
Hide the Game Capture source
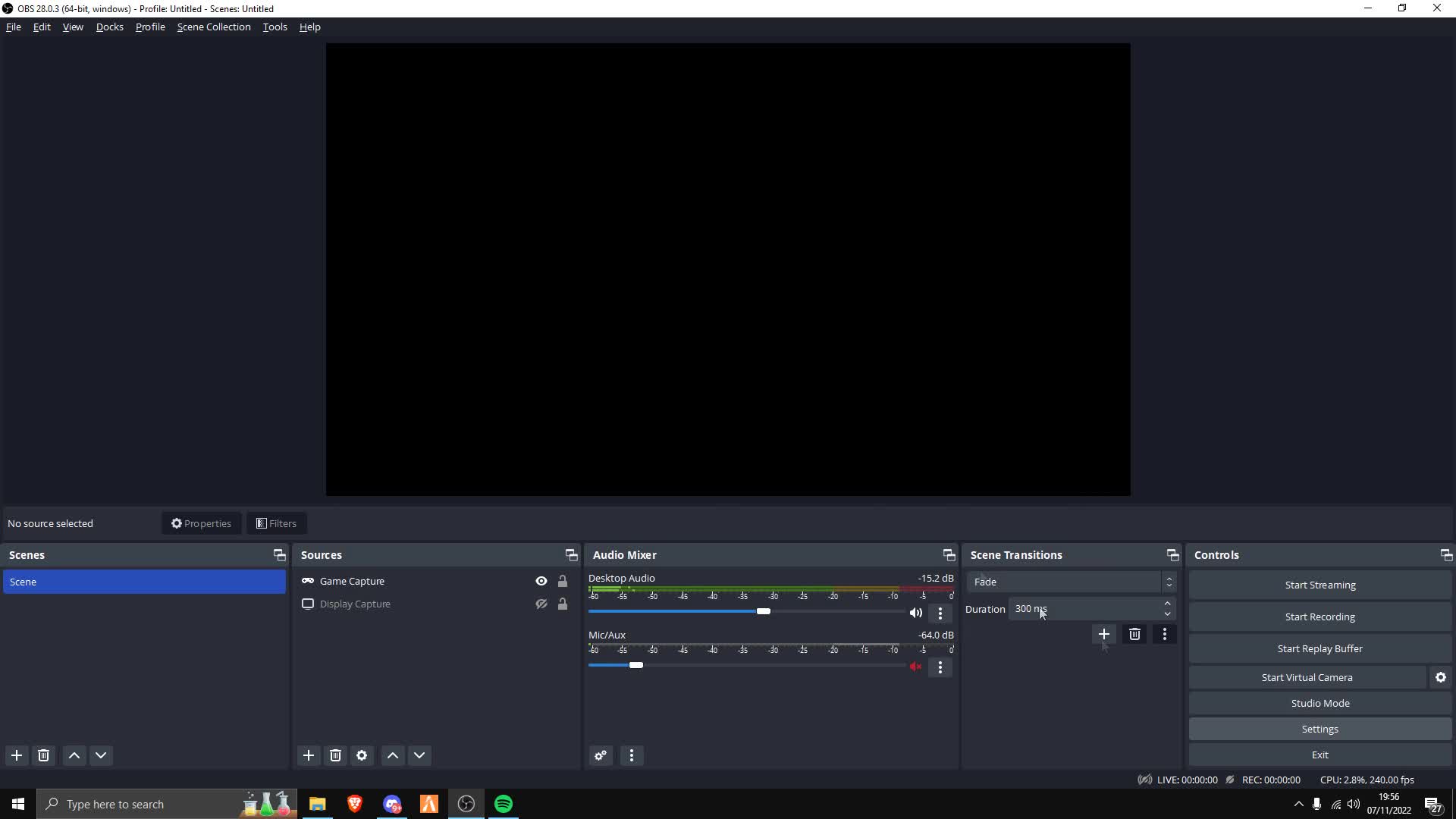pos(541,581)
